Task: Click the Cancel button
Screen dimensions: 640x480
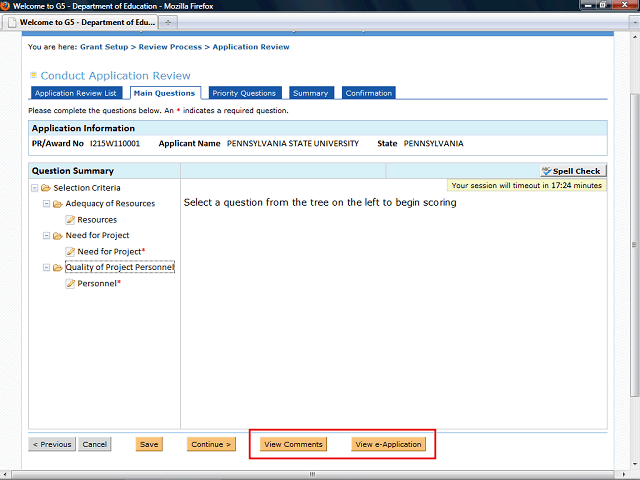Action: coord(95,444)
